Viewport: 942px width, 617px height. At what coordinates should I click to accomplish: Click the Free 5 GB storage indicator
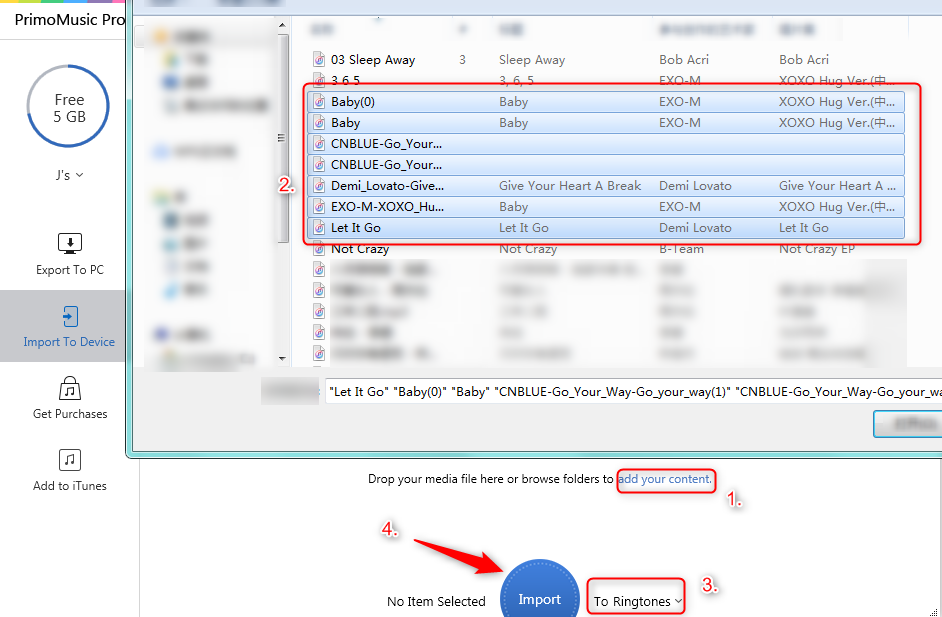(x=68, y=107)
